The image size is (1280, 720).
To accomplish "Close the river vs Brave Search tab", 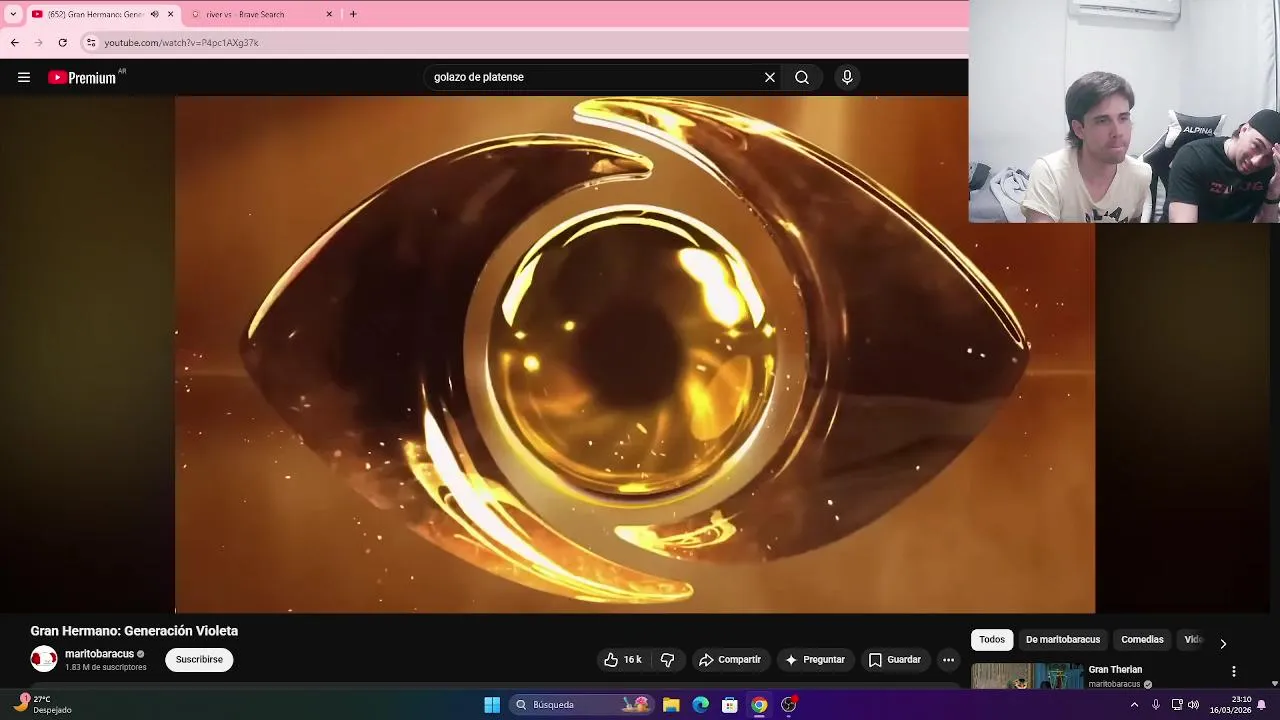I will tap(329, 14).
